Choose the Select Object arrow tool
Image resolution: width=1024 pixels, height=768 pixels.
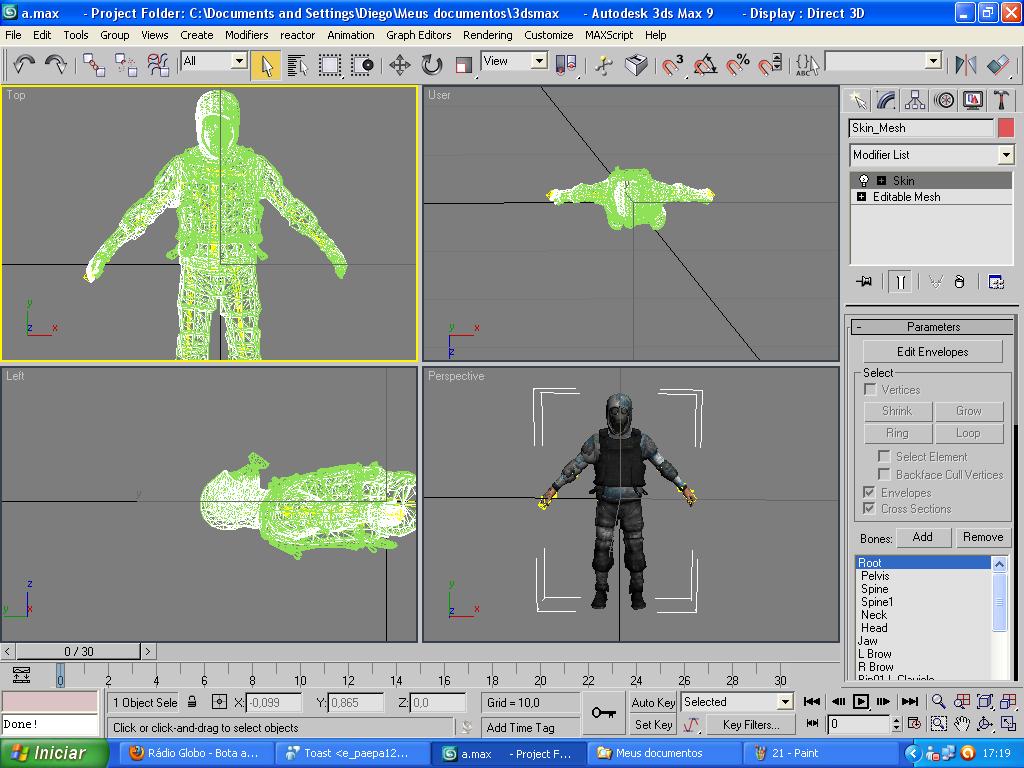click(266, 65)
